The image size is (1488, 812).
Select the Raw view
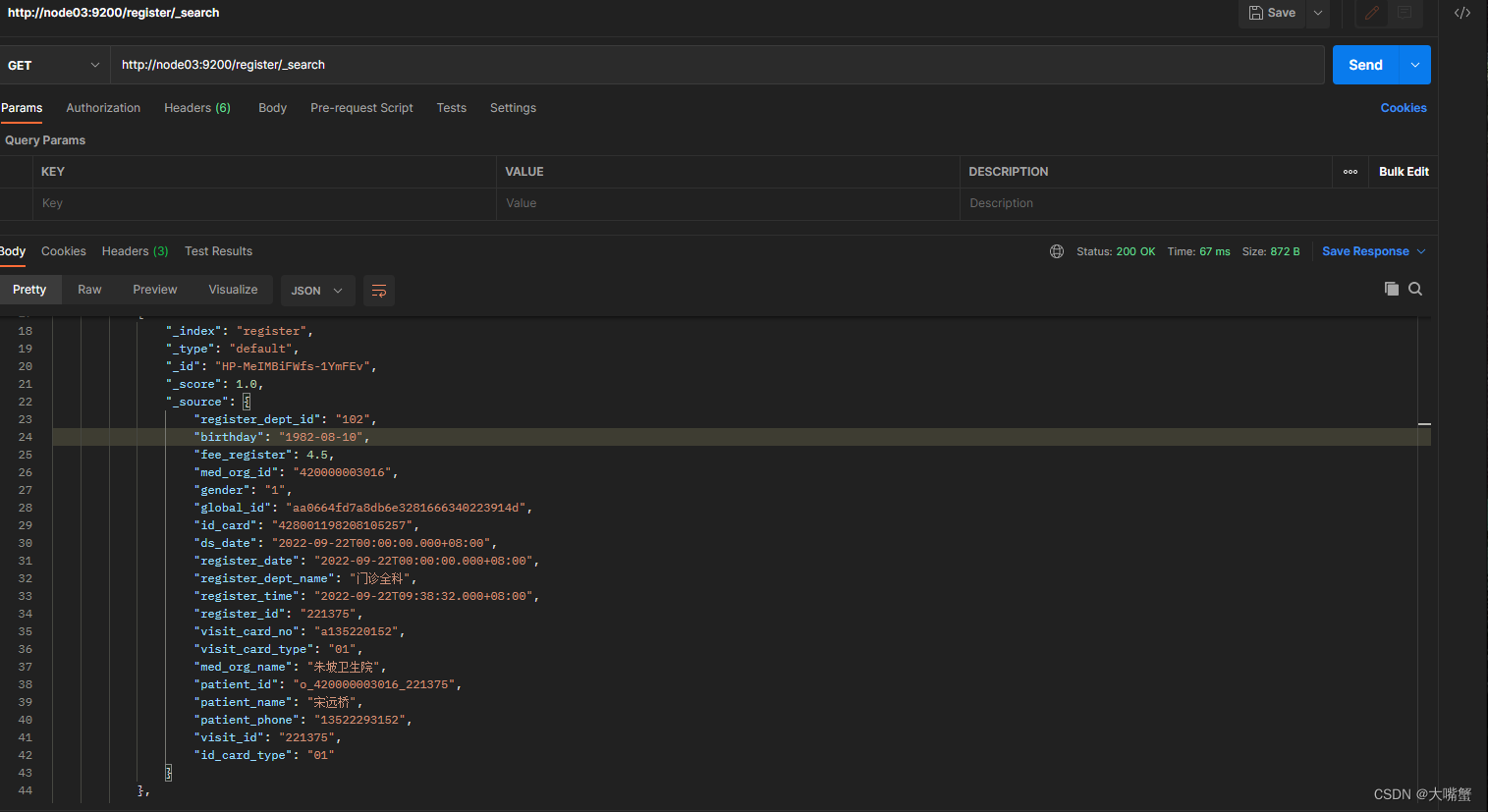pos(89,290)
